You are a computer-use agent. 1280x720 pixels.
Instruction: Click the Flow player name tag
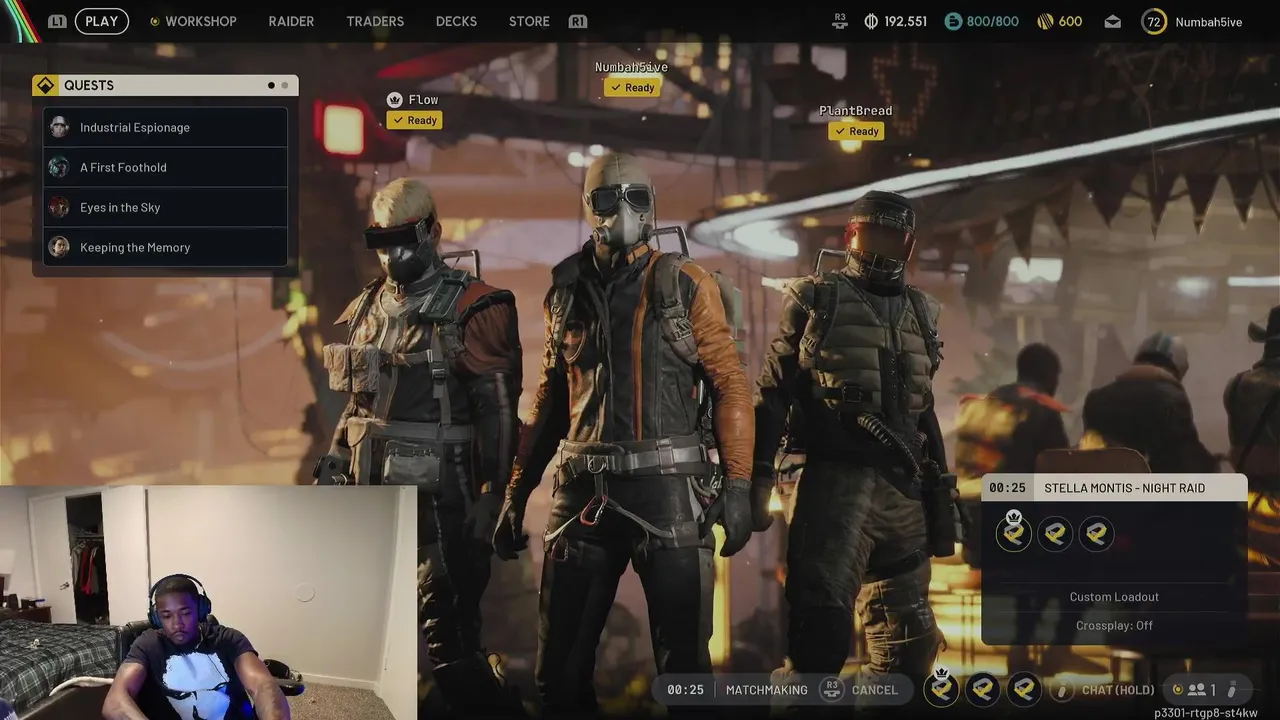423,100
